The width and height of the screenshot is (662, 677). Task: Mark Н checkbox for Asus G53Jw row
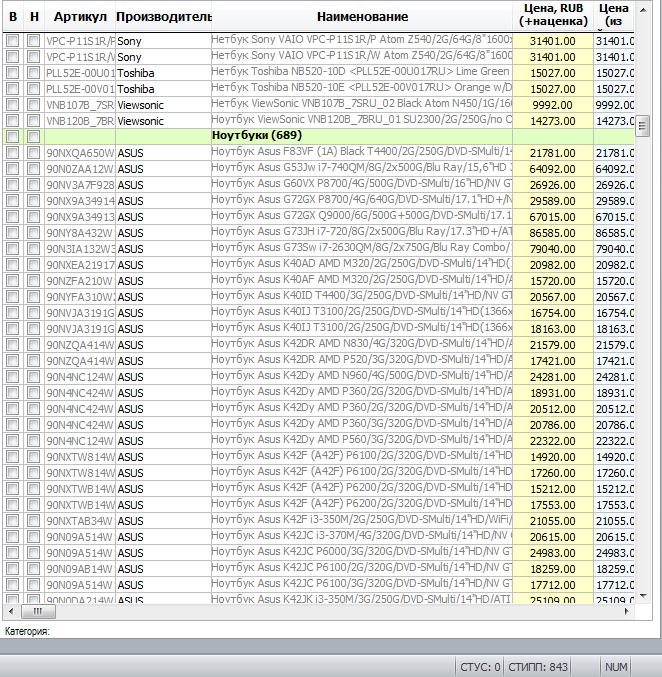(x=33, y=168)
